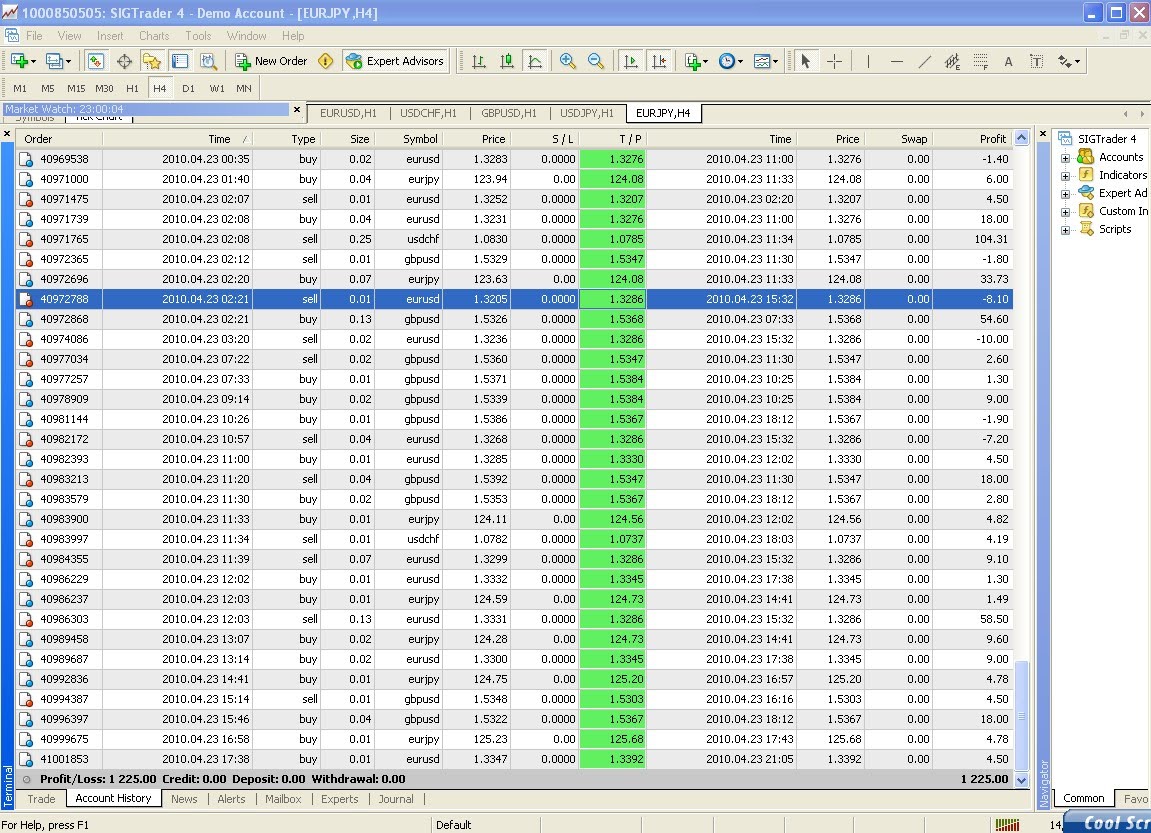This screenshot has width=1151, height=833.
Task: Switch to candlesticks chart icon
Action: point(506,62)
